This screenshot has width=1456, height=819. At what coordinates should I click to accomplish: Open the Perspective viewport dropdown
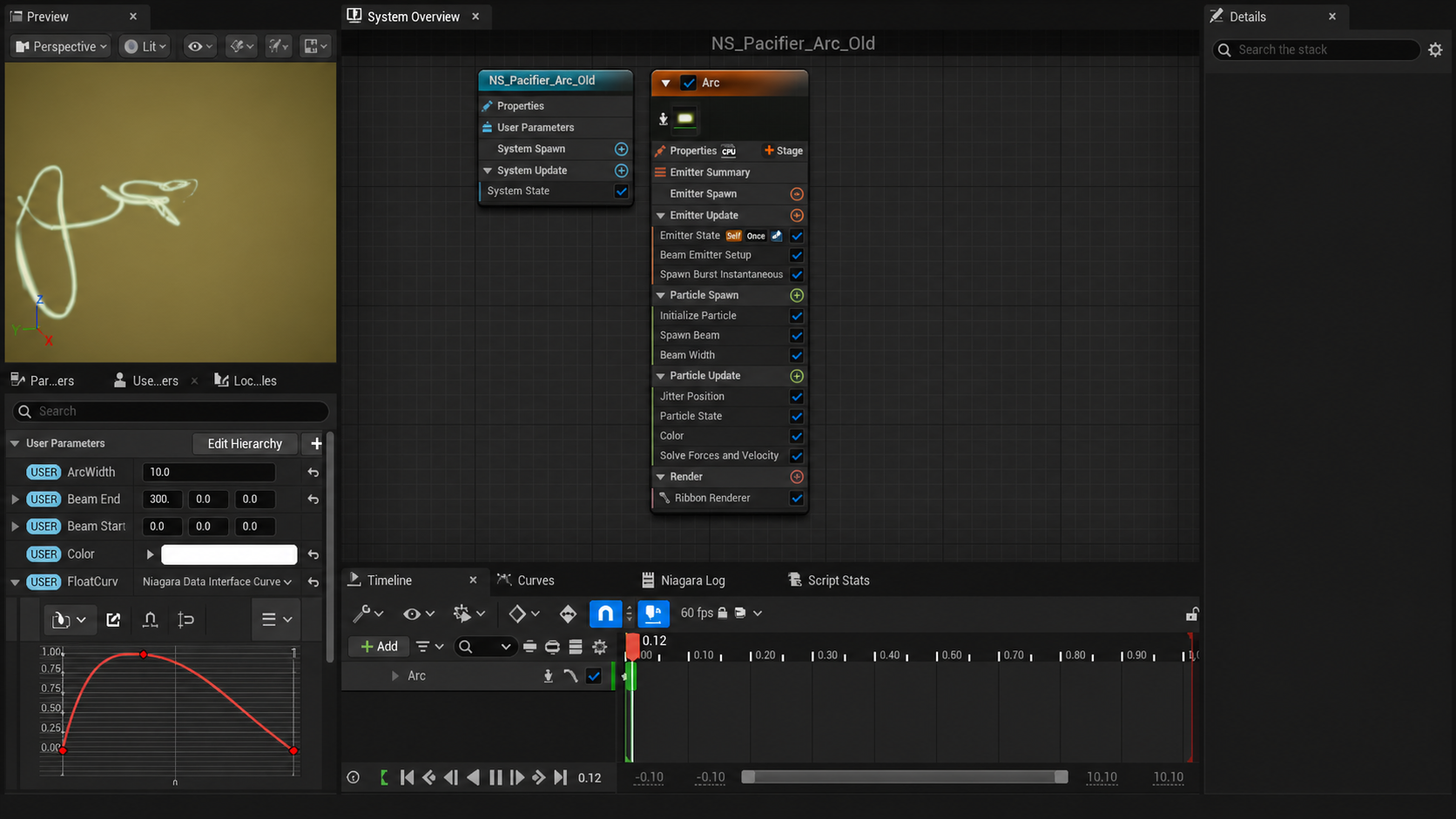point(61,46)
